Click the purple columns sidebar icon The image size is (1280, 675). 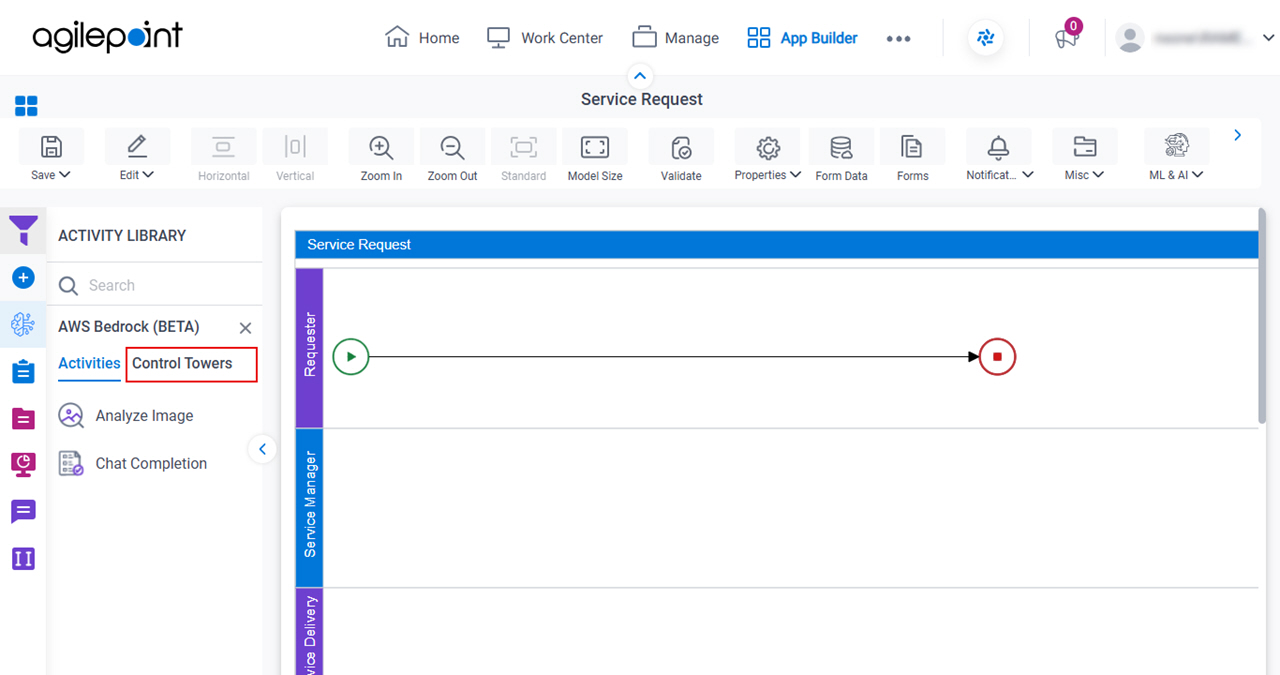pyautogui.click(x=23, y=559)
